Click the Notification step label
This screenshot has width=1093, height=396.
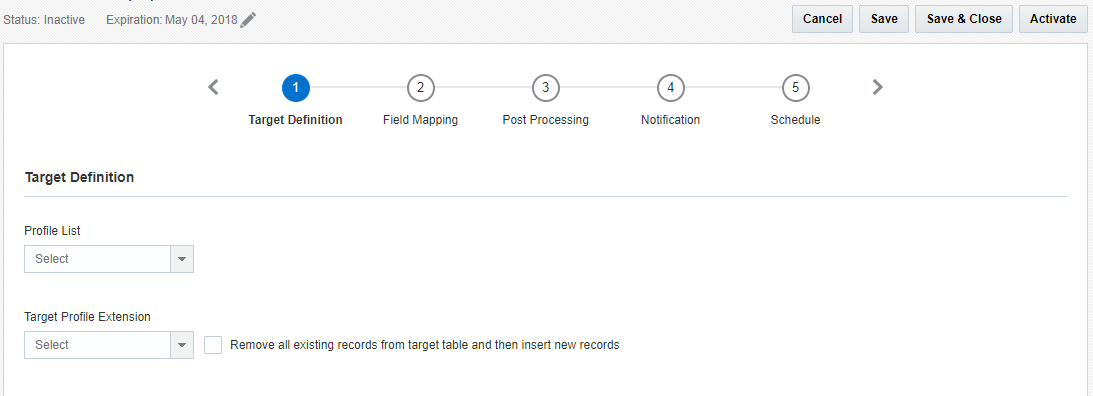(x=671, y=120)
